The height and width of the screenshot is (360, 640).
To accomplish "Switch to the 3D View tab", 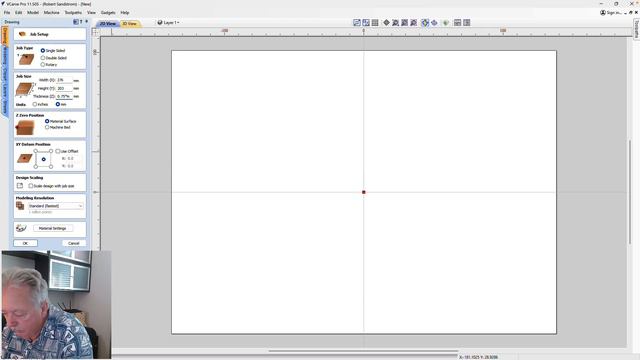I will [x=130, y=24].
